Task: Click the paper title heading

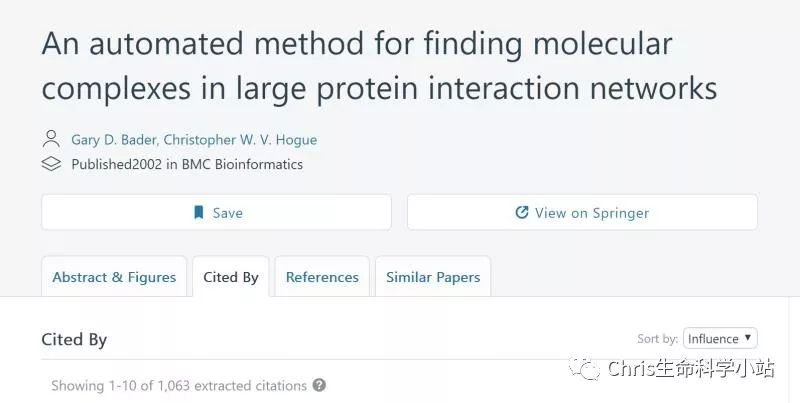Action: pyautogui.click(x=379, y=66)
